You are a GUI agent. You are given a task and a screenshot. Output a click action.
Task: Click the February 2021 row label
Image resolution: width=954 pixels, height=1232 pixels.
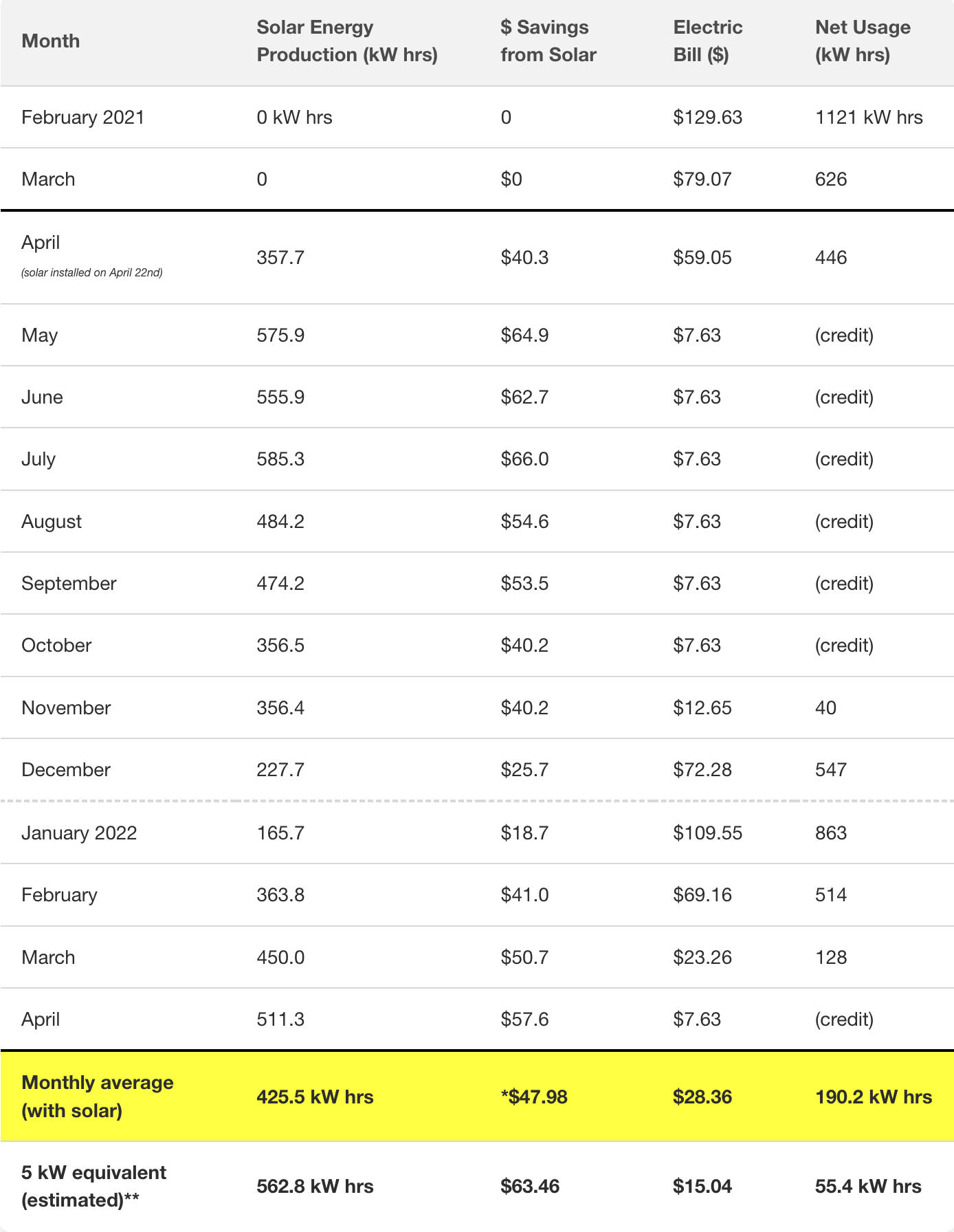tap(83, 118)
